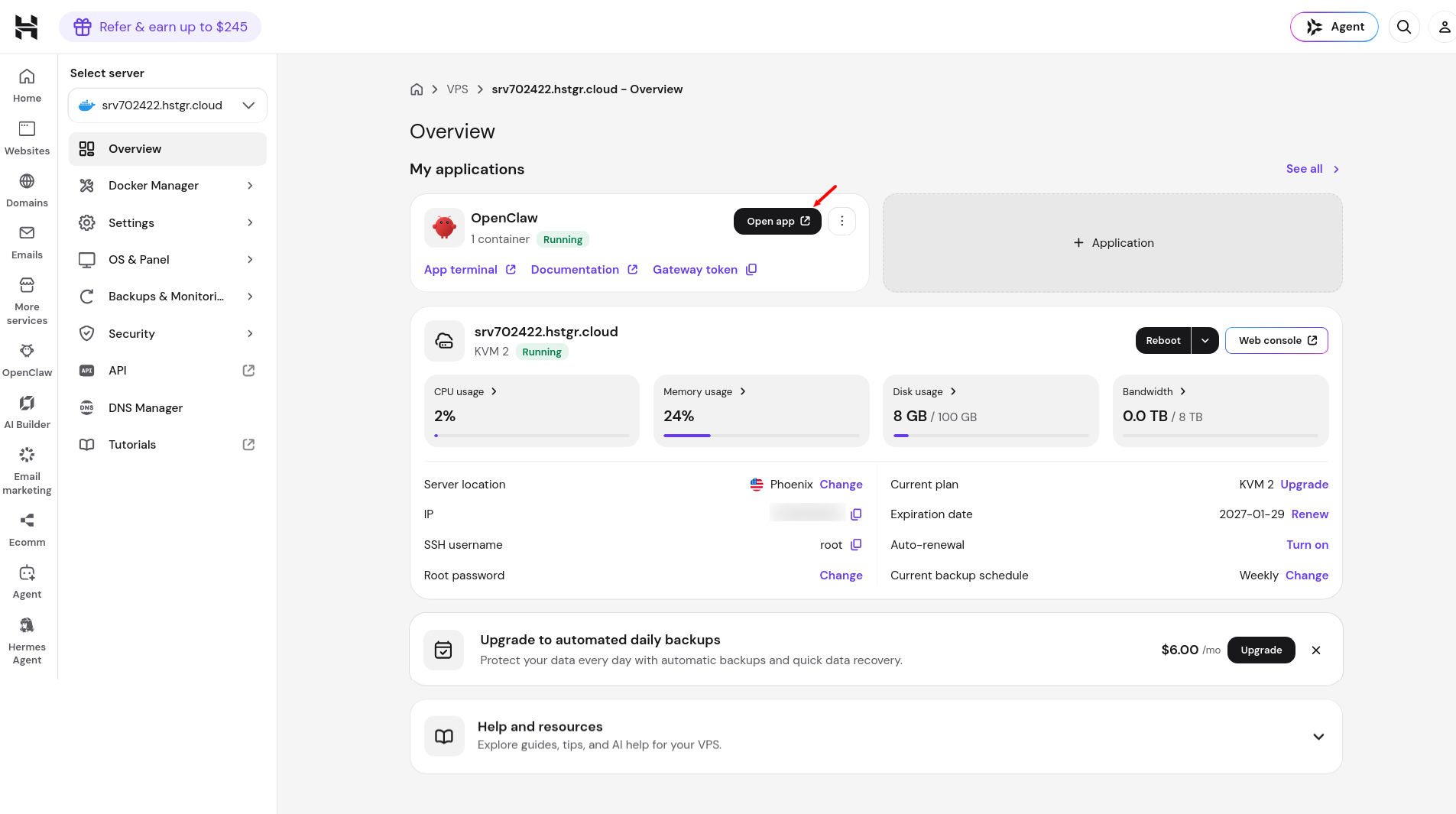Open Ecomm from the sidebar
Image resolution: width=1456 pixels, height=814 pixels.
27,529
